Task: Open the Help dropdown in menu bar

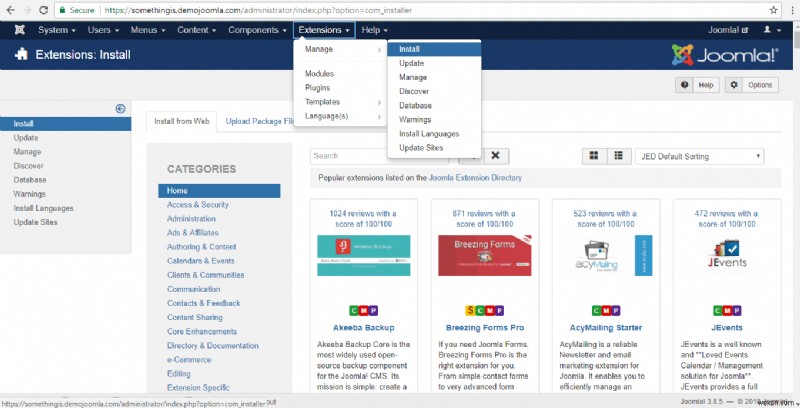Action: coord(374,30)
